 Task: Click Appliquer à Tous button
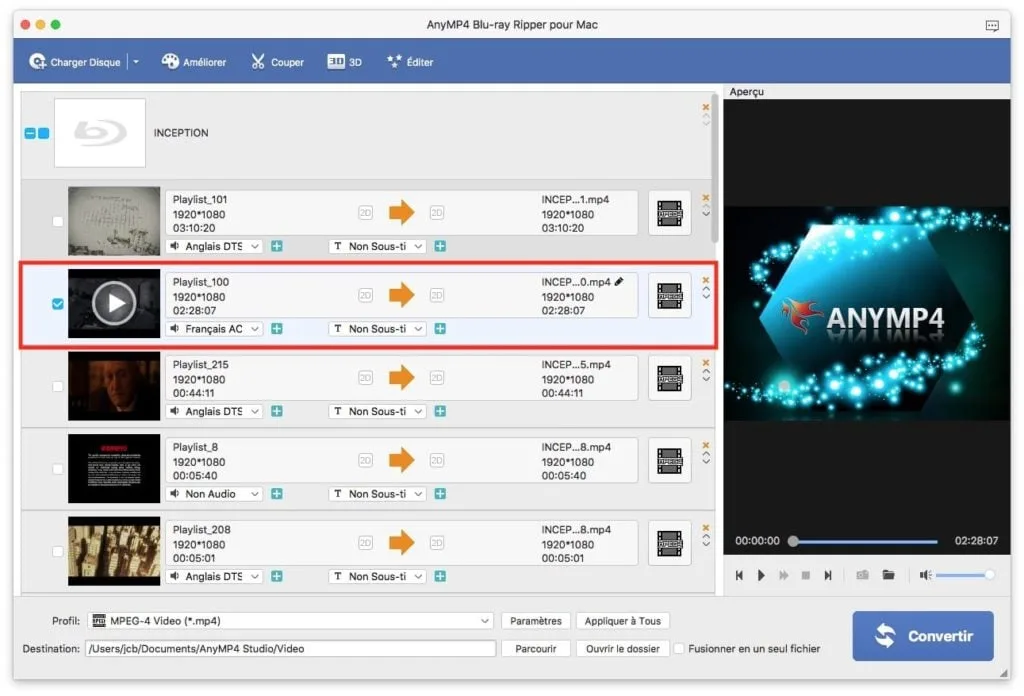(x=623, y=621)
